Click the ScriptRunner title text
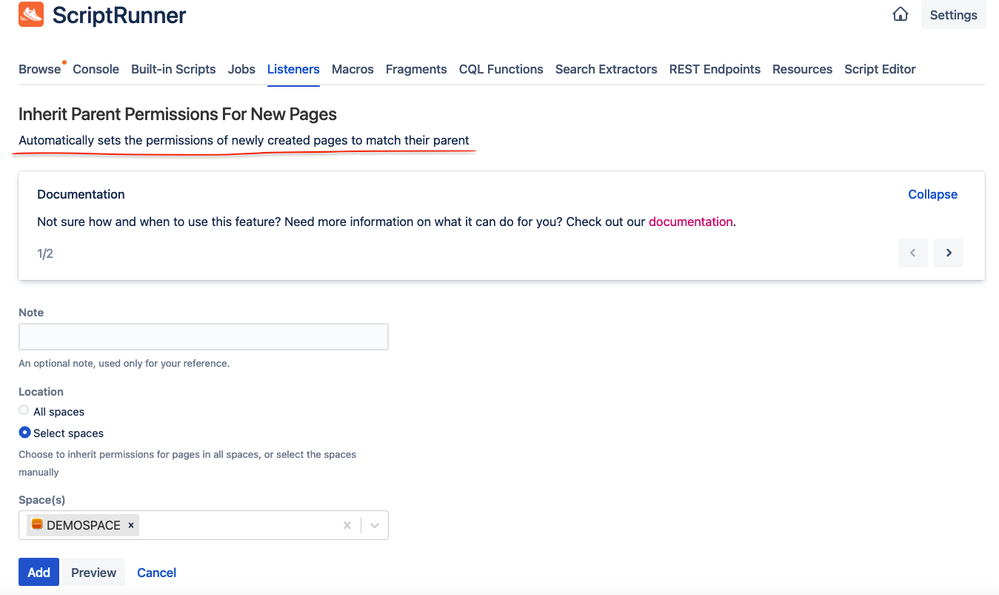 coord(119,15)
